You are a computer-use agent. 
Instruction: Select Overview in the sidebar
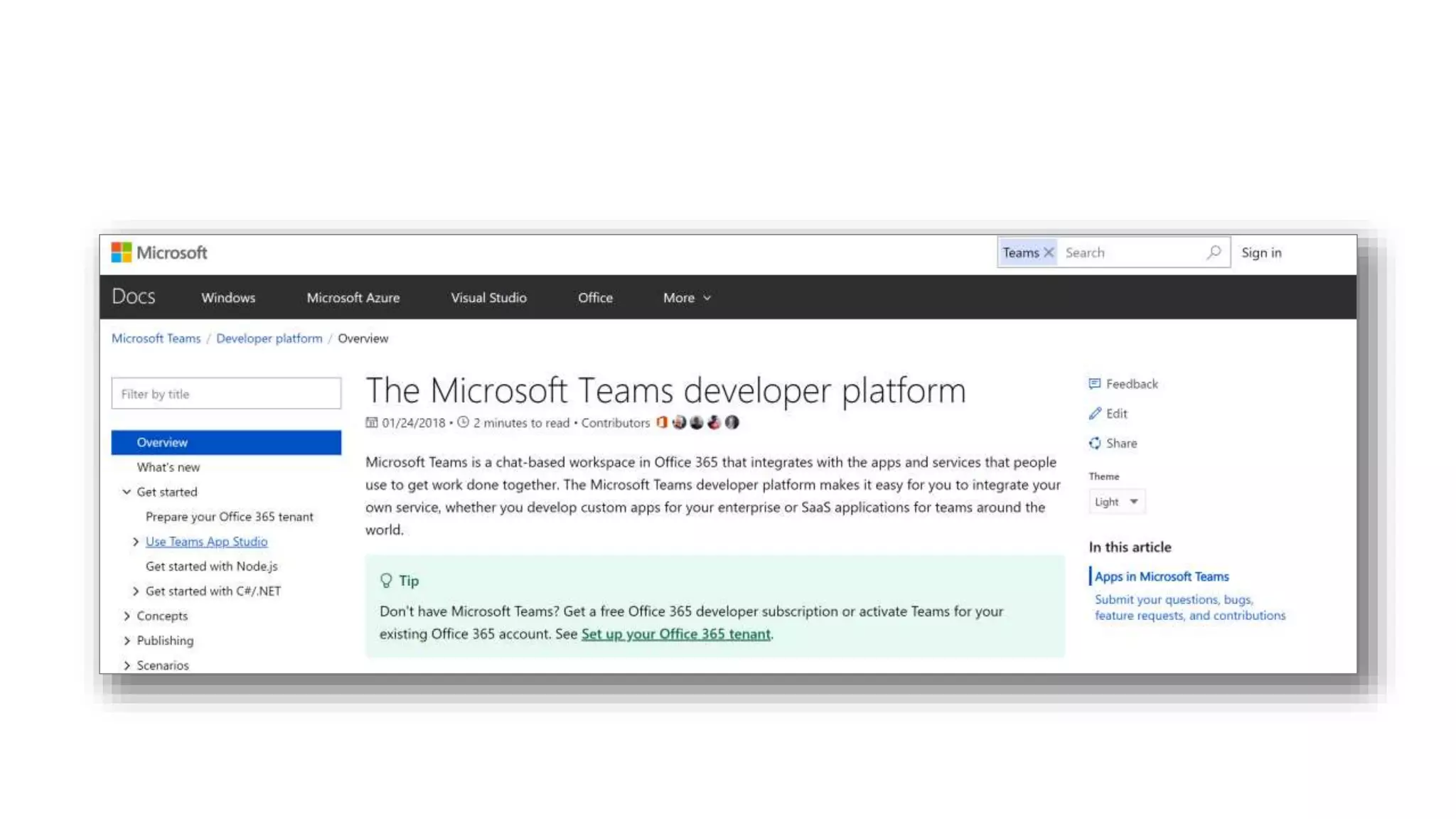(226, 442)
